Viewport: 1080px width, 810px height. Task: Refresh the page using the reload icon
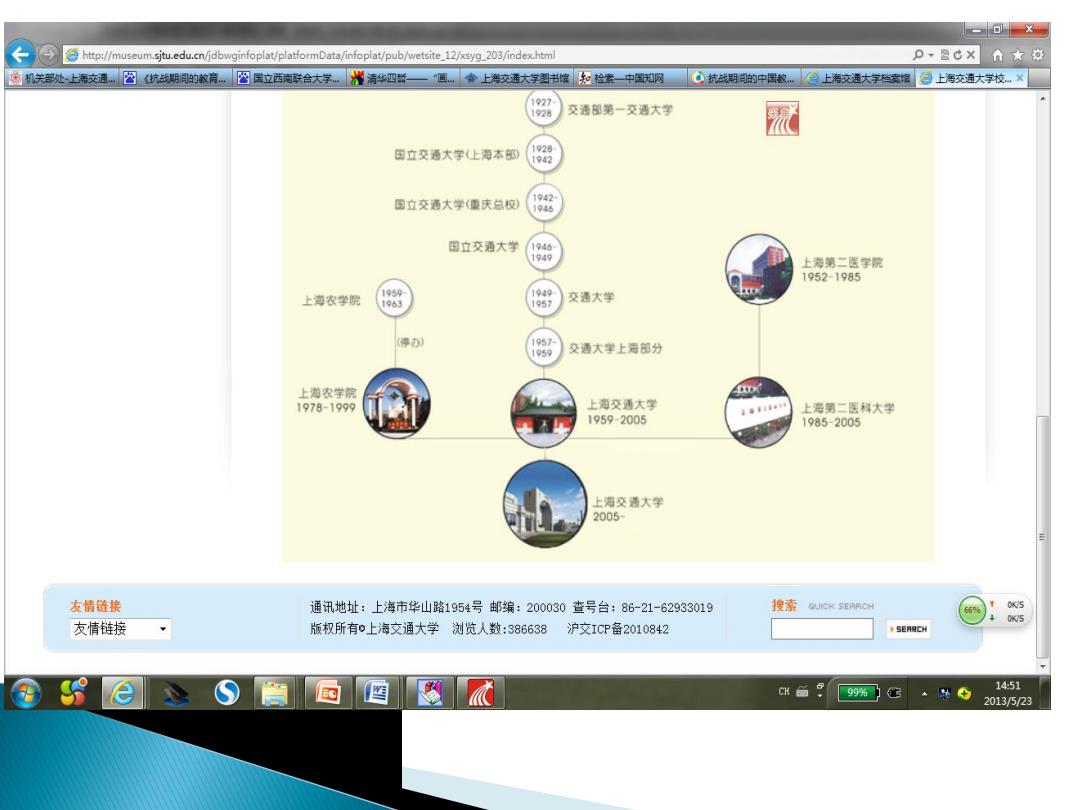tap(957, 54)
